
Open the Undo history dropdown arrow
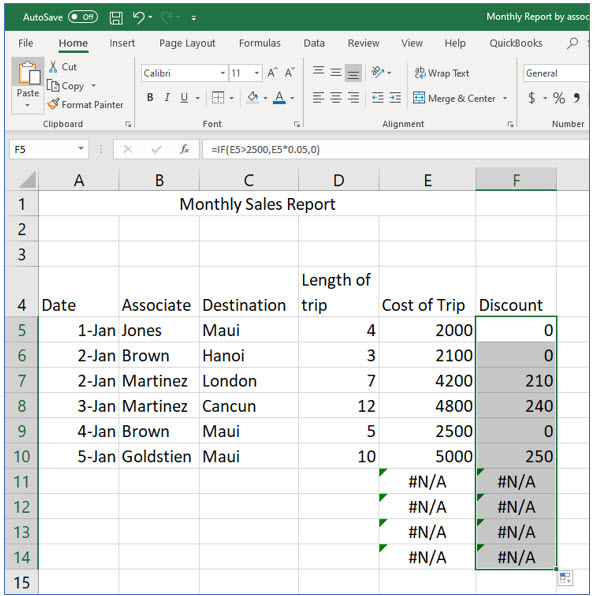150,17
